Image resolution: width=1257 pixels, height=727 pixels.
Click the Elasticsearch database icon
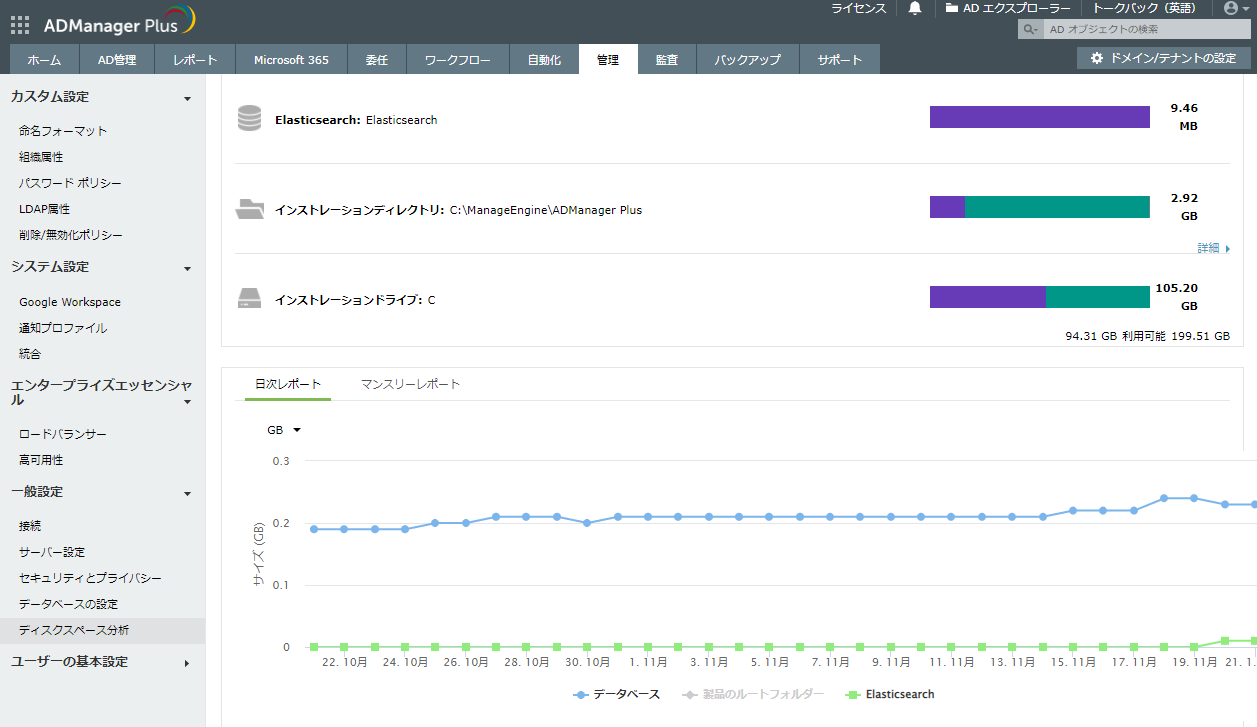click(249, 119)
